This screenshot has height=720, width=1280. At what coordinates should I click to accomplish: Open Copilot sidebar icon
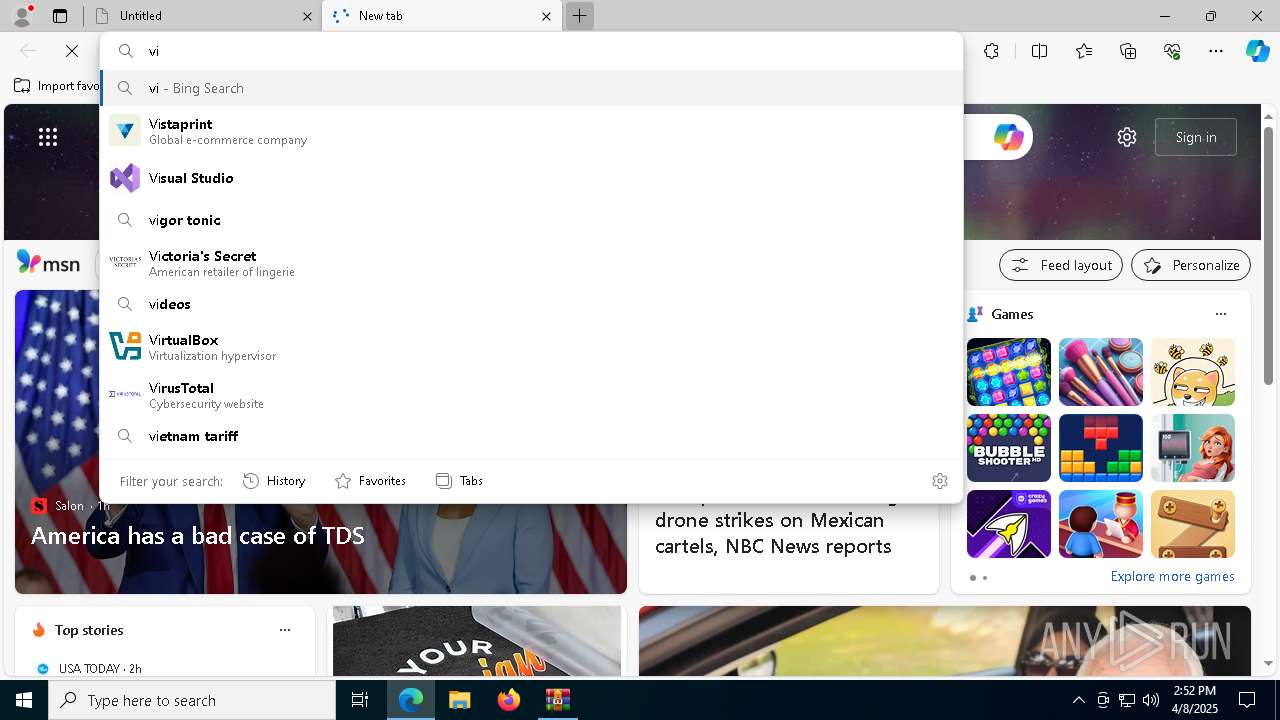(1257, 51)
